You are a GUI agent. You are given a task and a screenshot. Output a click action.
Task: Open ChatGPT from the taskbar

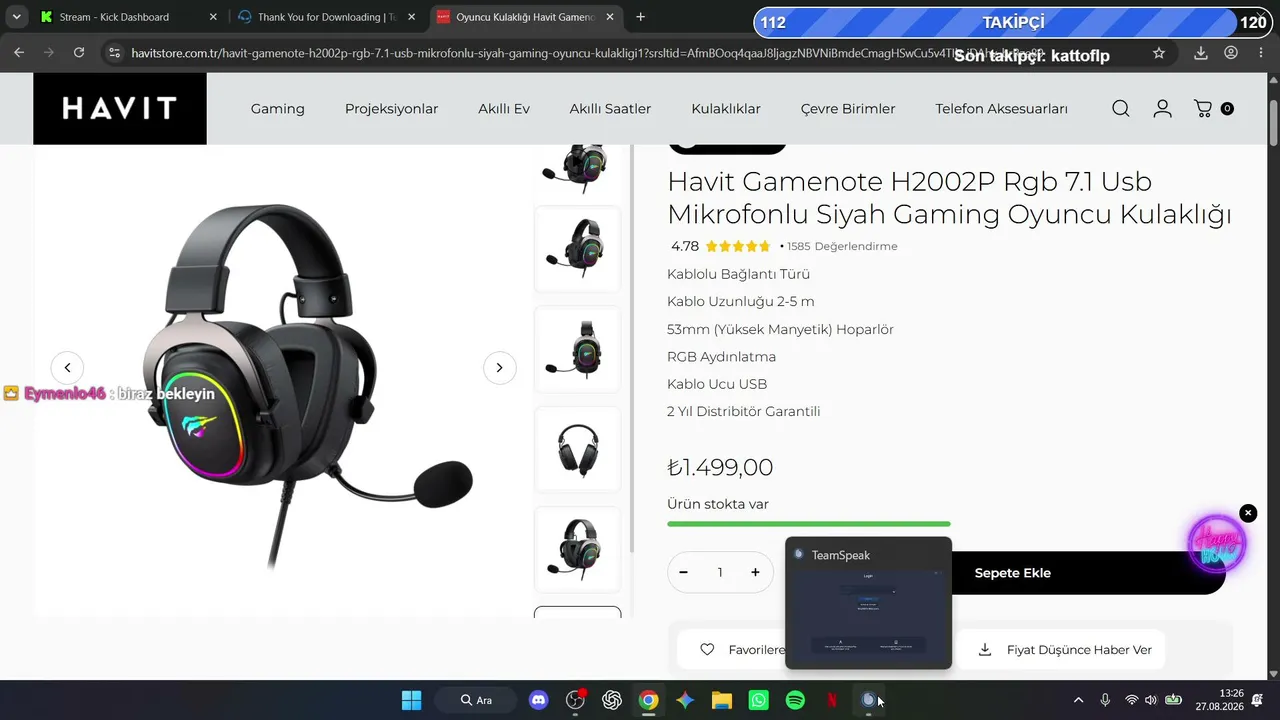[612, 700]
